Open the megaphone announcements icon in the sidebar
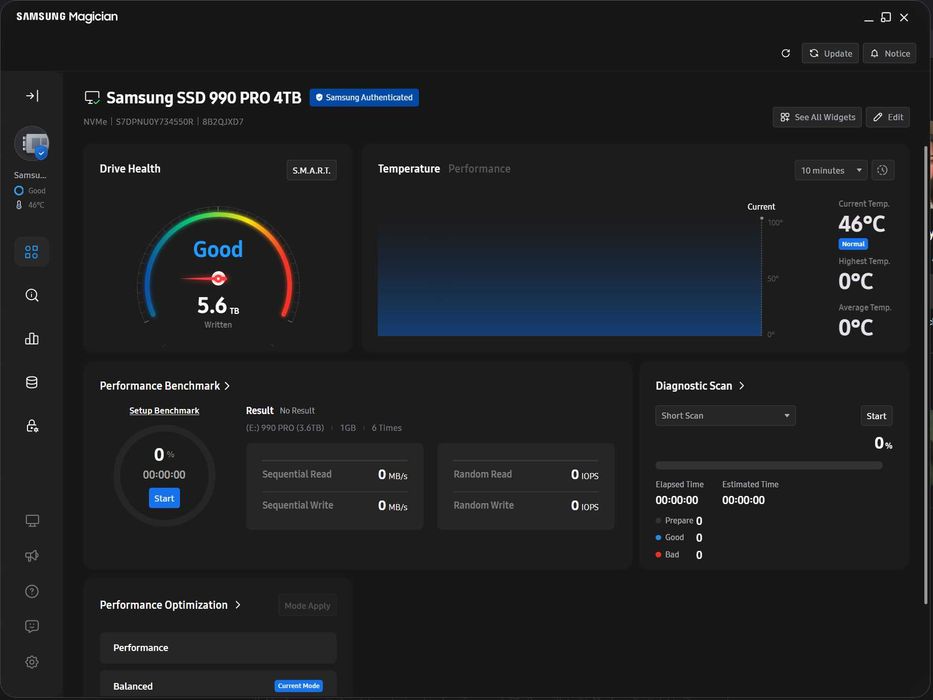Viewport: 933px width, 700px height. pos(32,555)
